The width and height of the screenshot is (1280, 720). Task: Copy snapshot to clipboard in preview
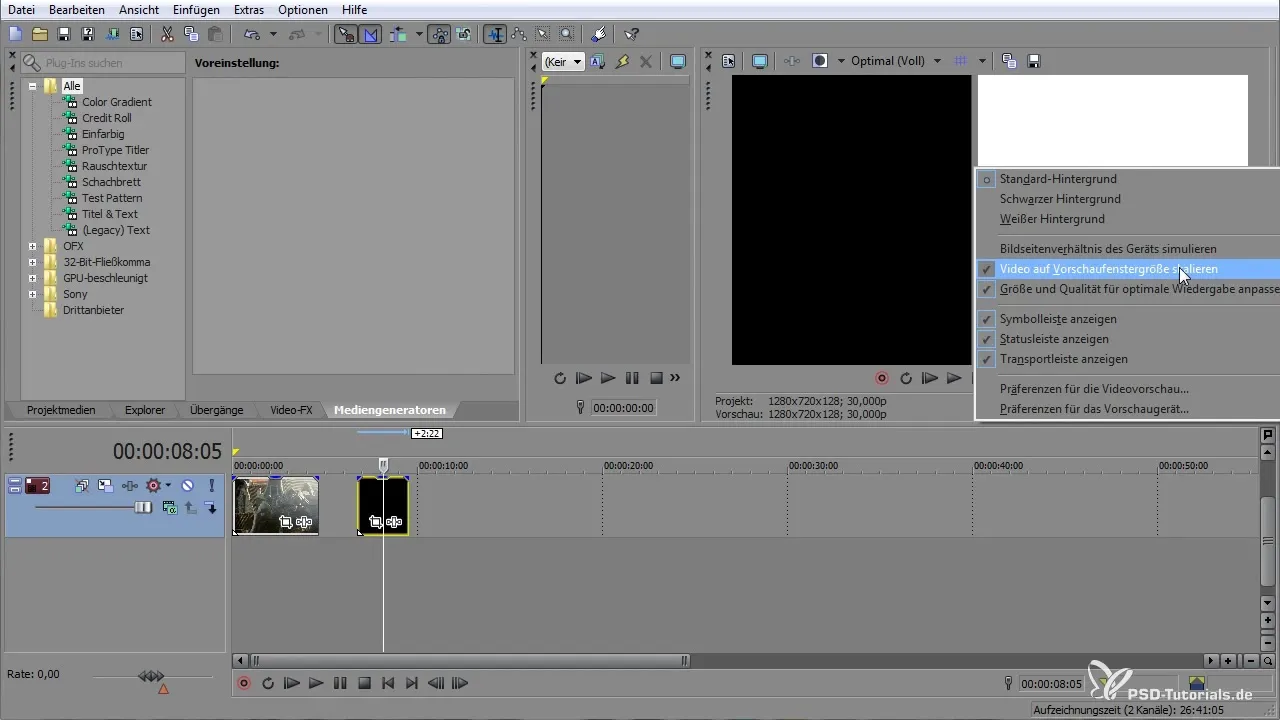coord(1009,61)
